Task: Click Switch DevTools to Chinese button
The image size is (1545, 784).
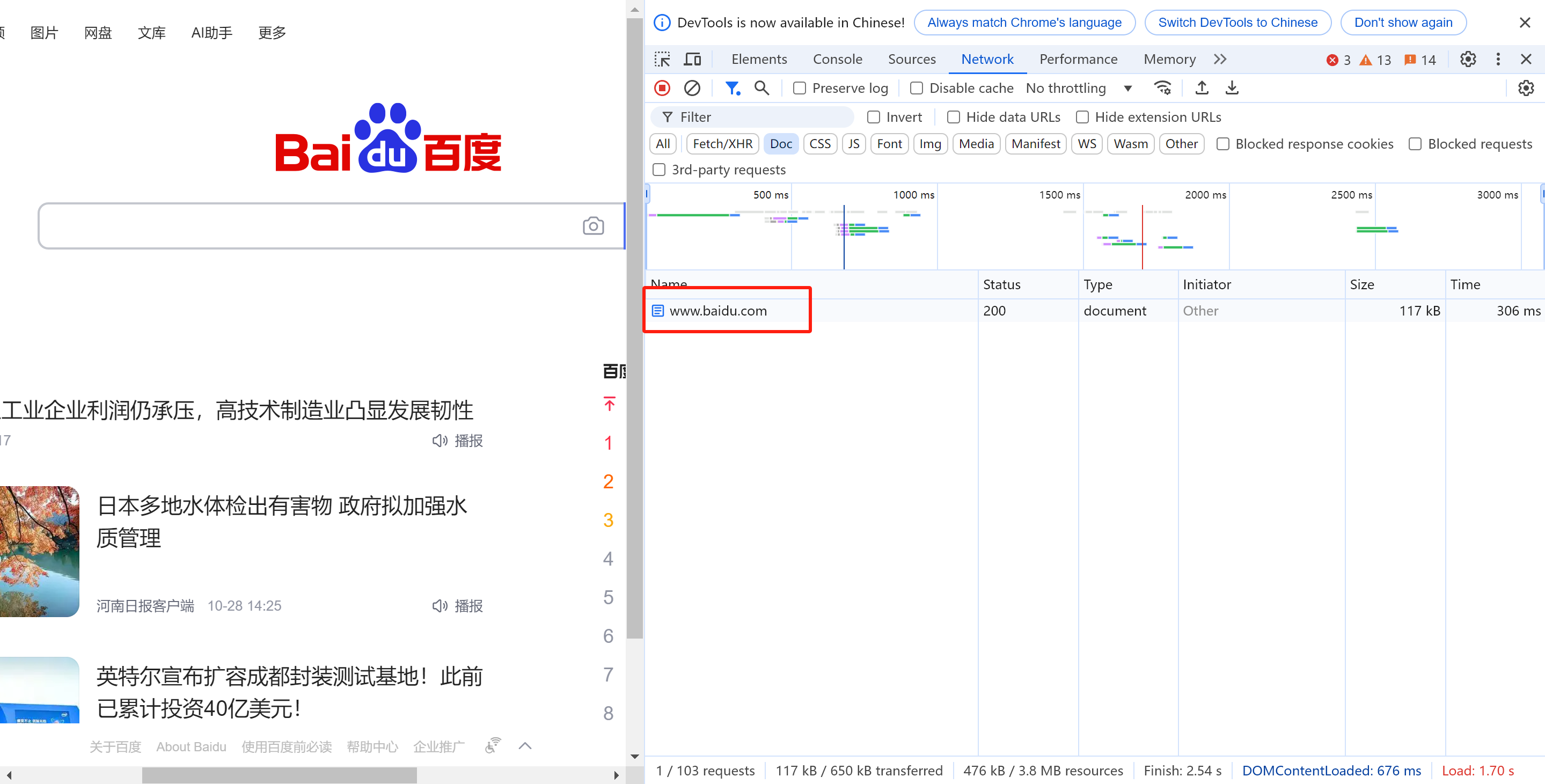Action: [x=1238, y=22]
